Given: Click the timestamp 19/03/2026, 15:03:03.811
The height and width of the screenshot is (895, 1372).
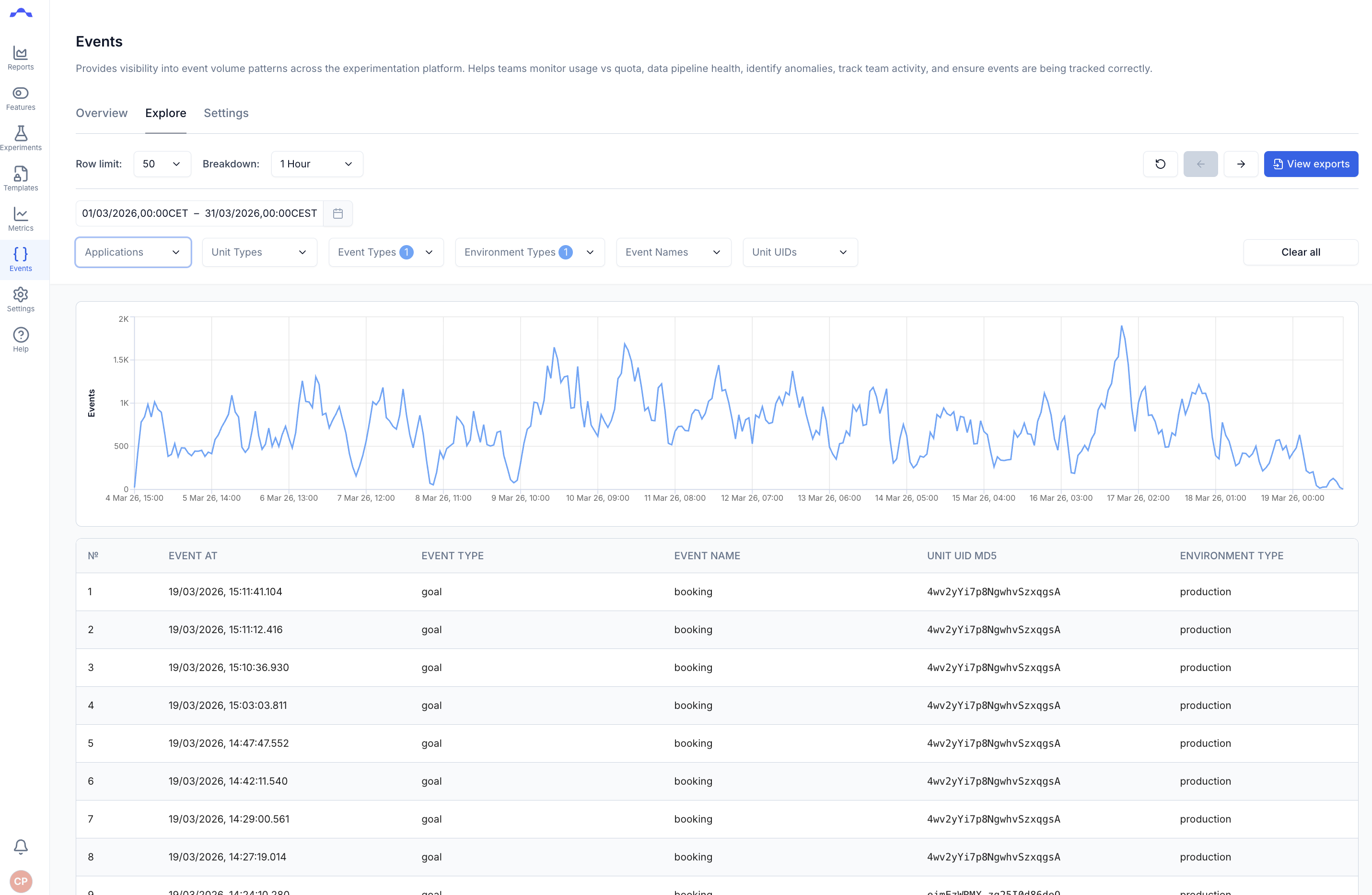Looking at the screenshot, I should (228, 706).
